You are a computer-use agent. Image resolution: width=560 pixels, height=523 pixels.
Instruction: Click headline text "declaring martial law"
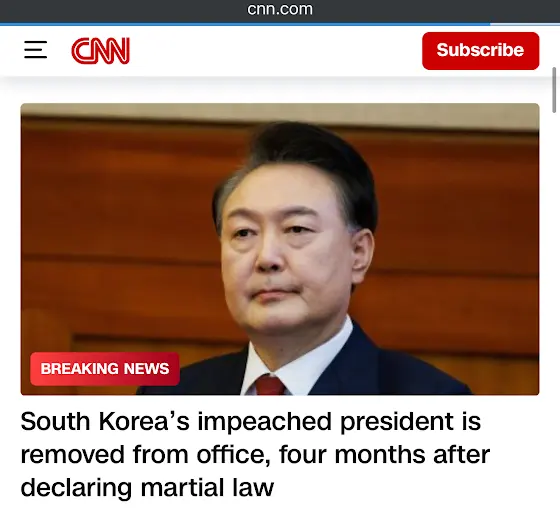pyautogui.click(x=147, y=488)
